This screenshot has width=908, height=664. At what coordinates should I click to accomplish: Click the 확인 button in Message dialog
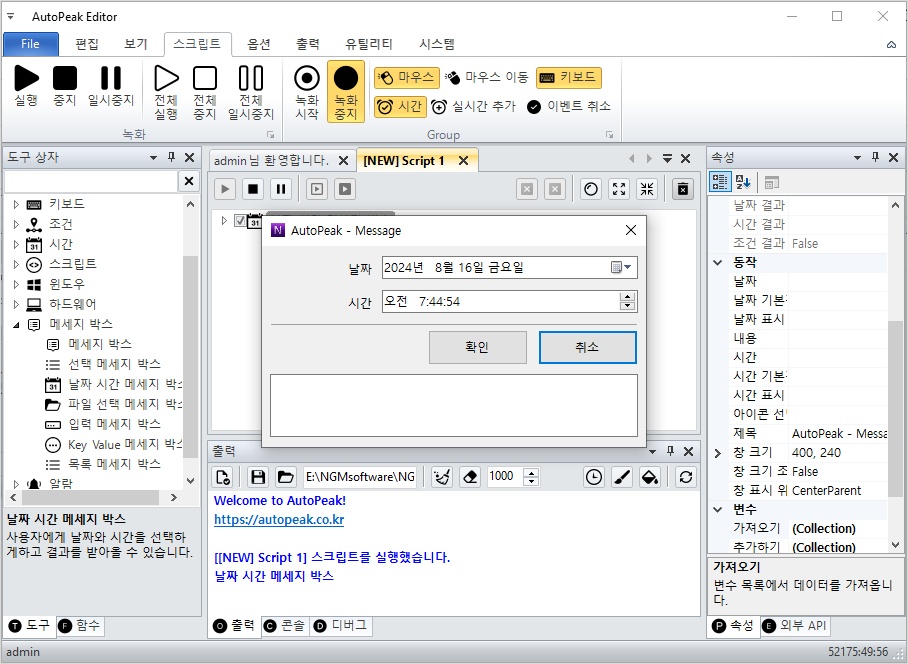pyautogui.click(x=477, y=347)
